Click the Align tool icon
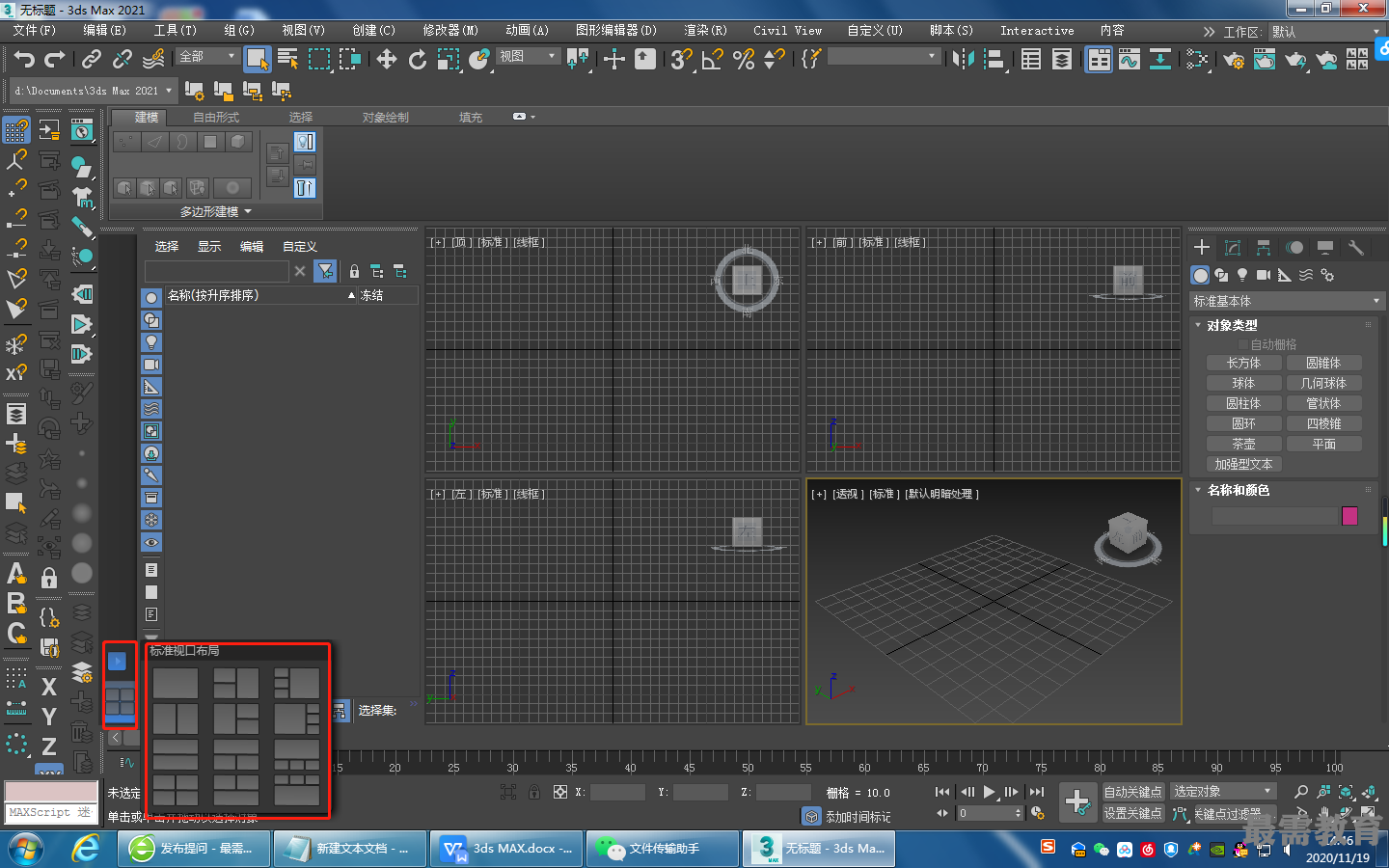This screenshot has height=868, width=1389. coord(994,60)
